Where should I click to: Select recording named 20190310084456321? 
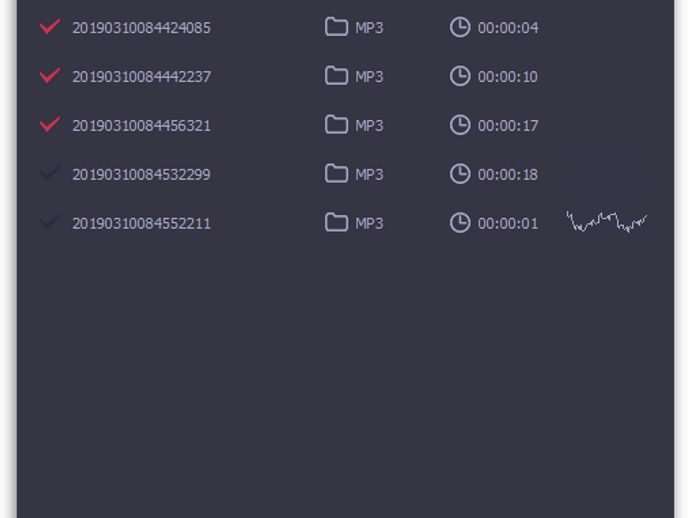click(141, 125)
